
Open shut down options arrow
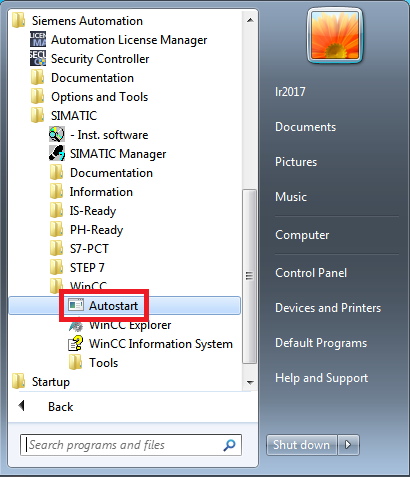(x=348, y=445)
